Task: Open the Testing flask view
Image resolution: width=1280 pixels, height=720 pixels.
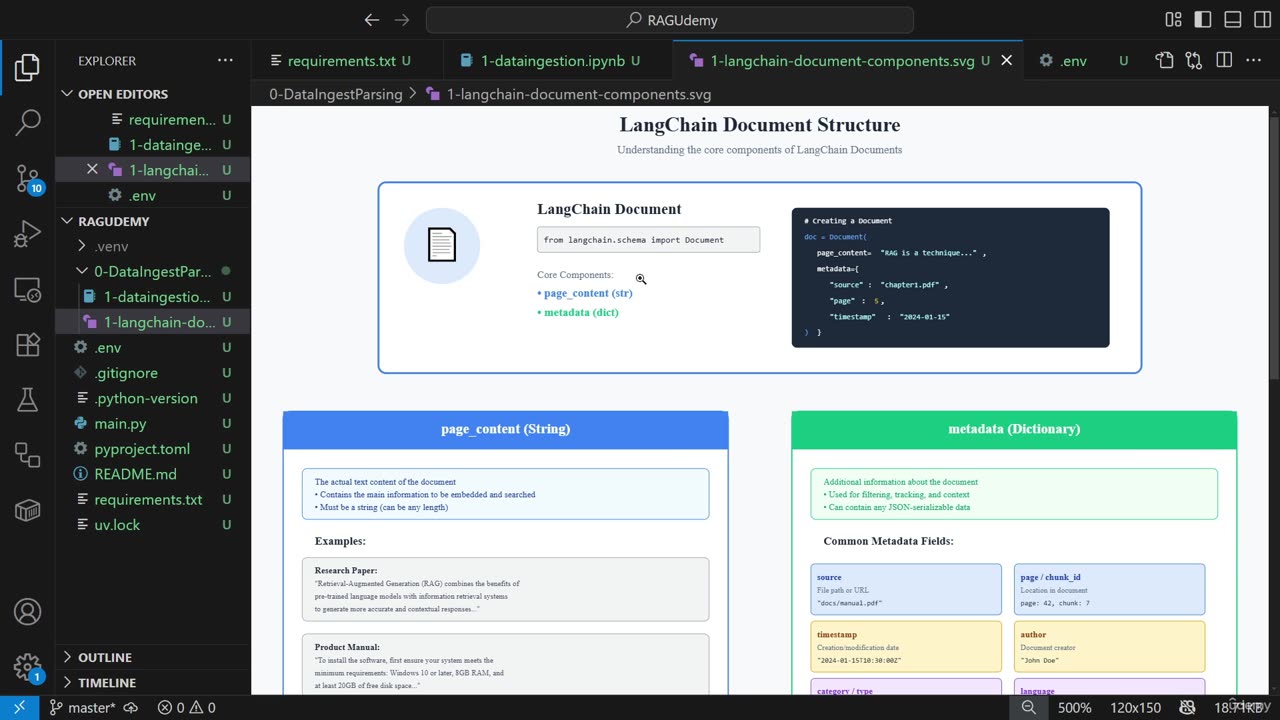Action: [x=27, y=400]
